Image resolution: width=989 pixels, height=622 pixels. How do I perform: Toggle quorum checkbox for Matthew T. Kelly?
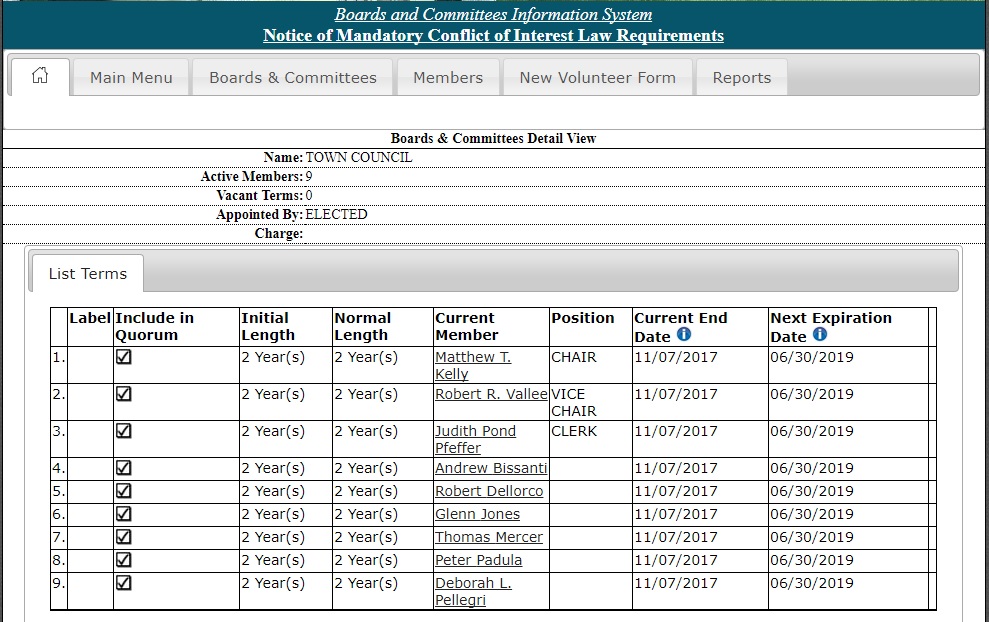click(x=124, y=357)
